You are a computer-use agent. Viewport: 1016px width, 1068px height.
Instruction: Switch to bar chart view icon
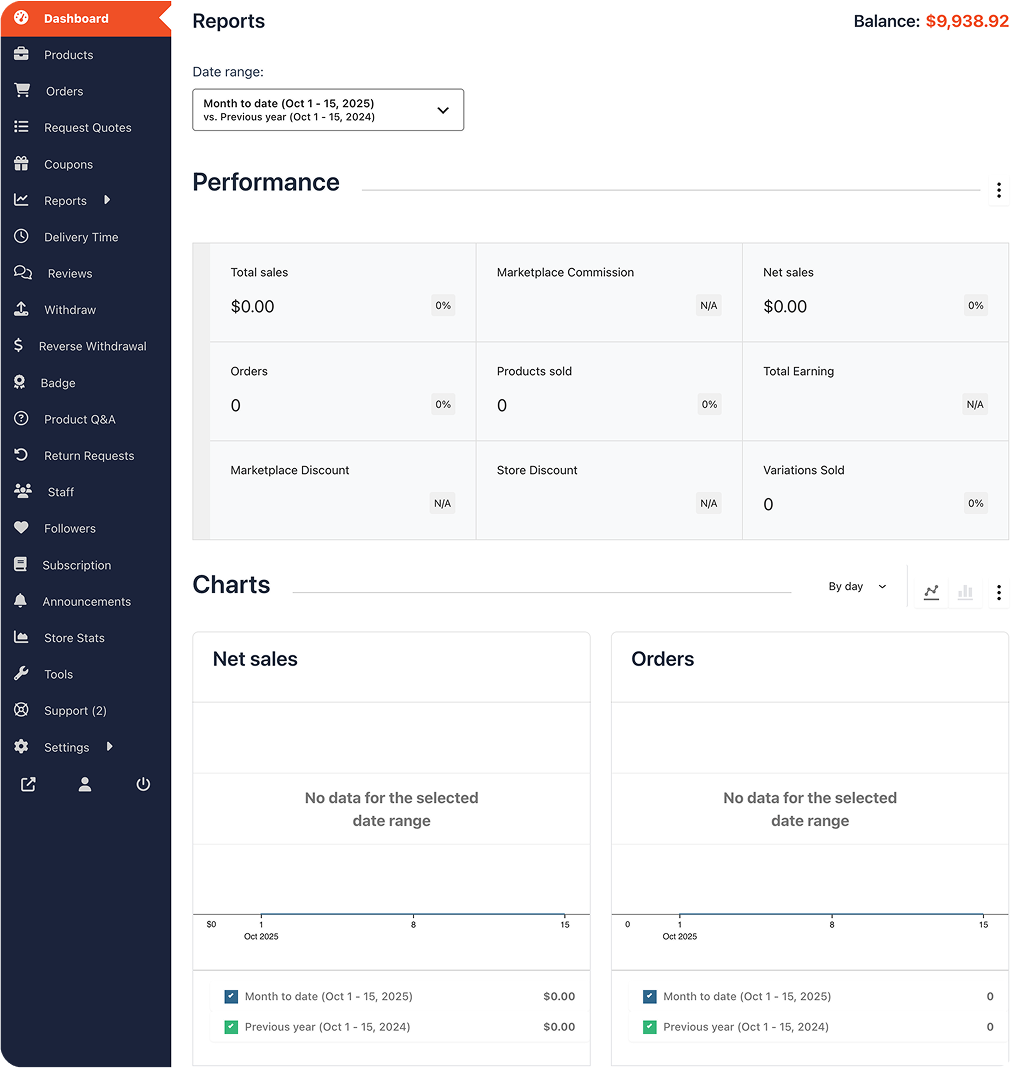(965, 592)
